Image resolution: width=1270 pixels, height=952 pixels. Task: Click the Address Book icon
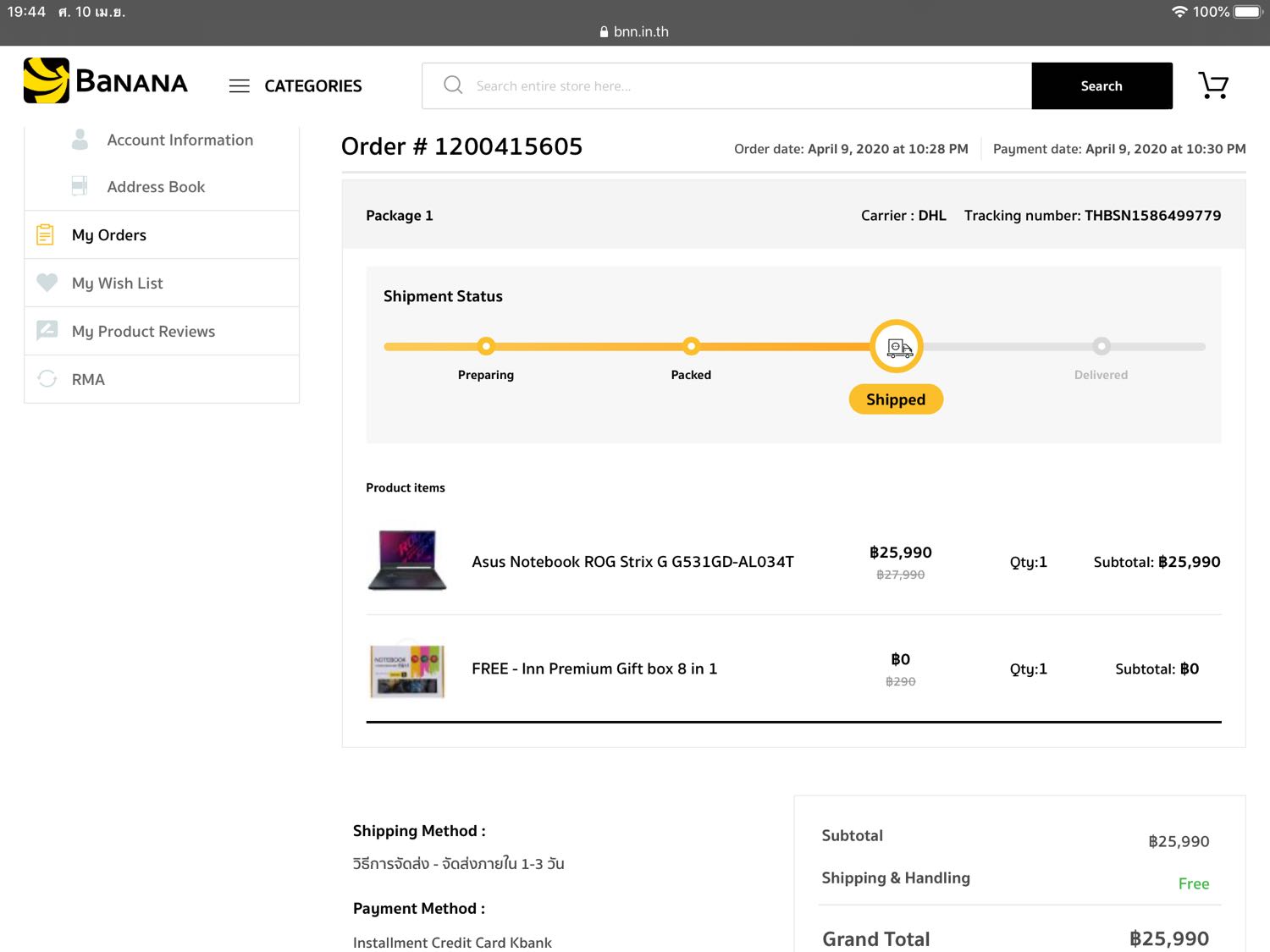click(80, 186)
